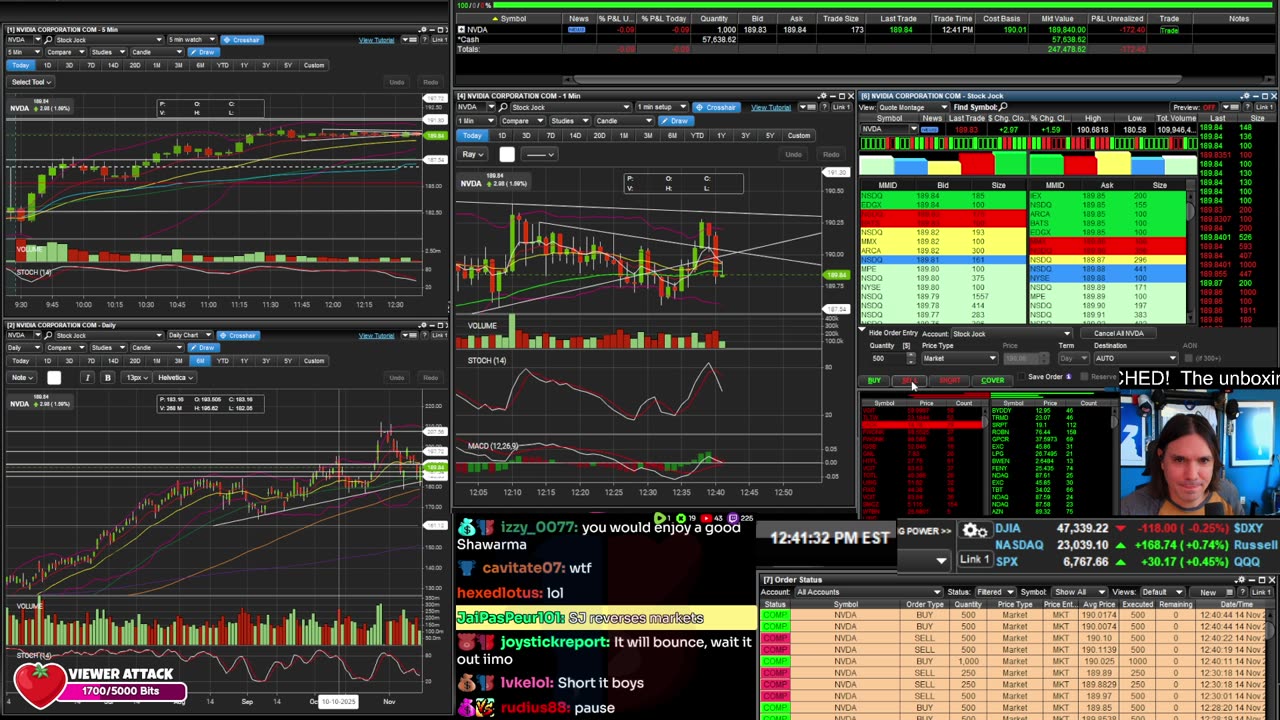The width and height of the screenshot is (1280, 720).
Task: Click Save Order info icon
Action: [x=1068, y=377]
